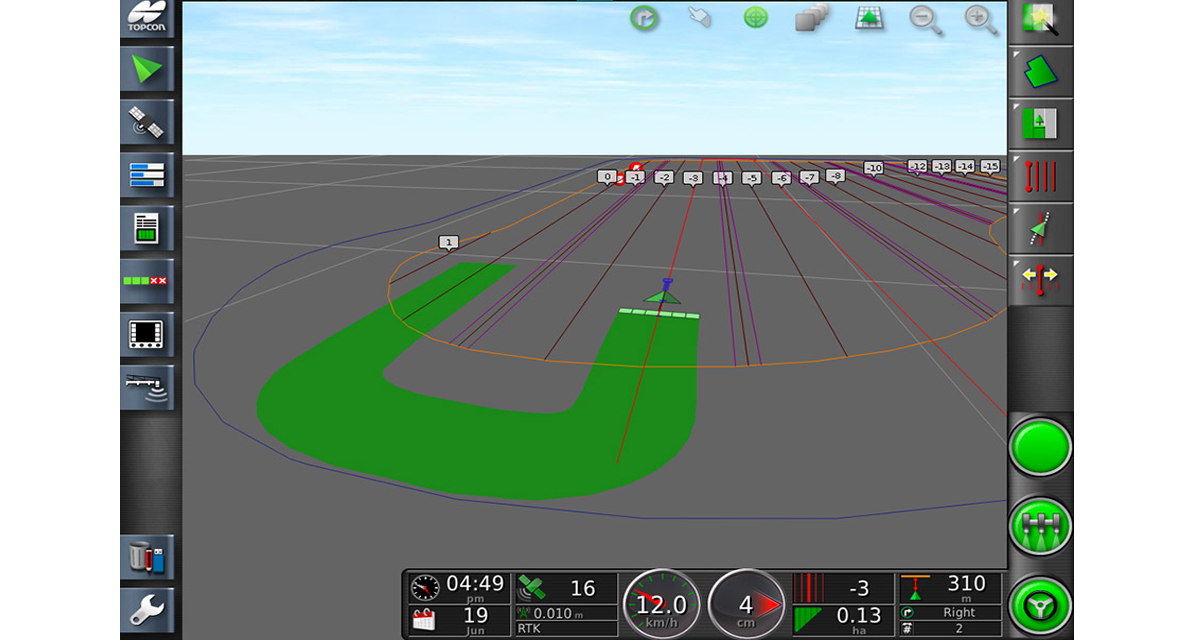Open the GPS satellite information panel
1200x640 pixels.
click(147, 123)
